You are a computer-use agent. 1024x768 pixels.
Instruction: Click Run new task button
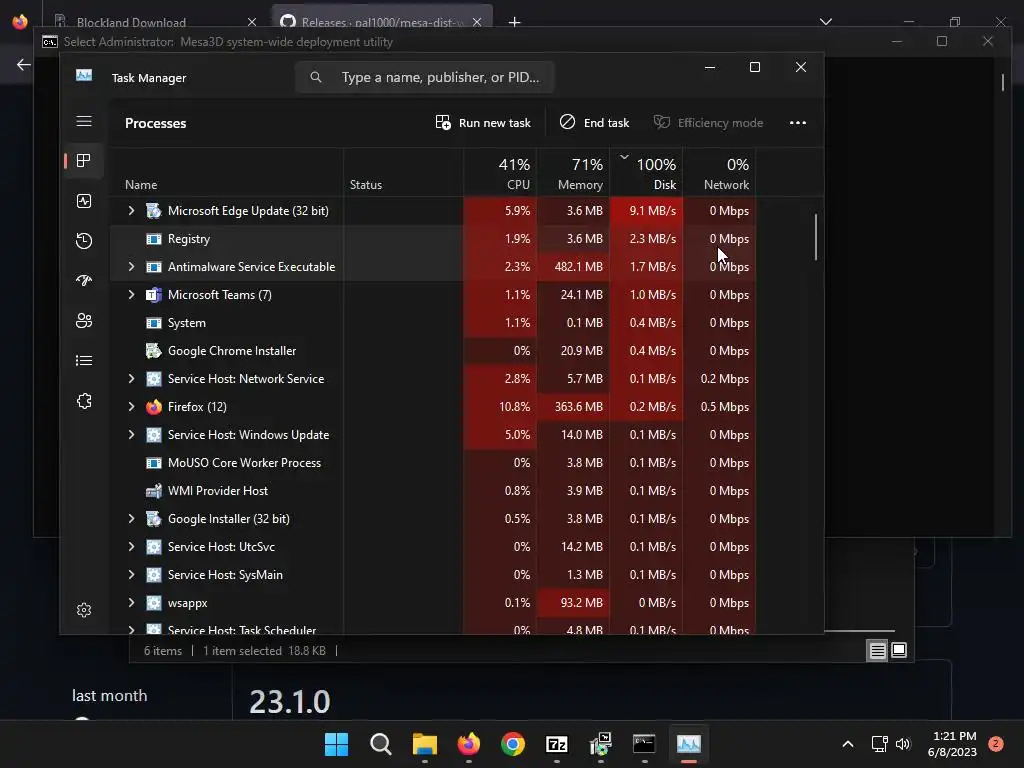point(483,123)
